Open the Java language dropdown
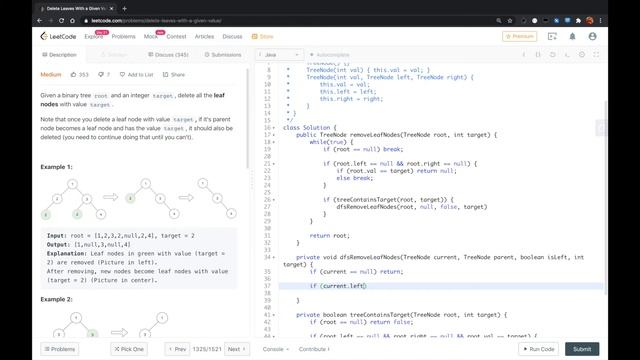Viewport: 640px width, 360px height. point(279,55)
